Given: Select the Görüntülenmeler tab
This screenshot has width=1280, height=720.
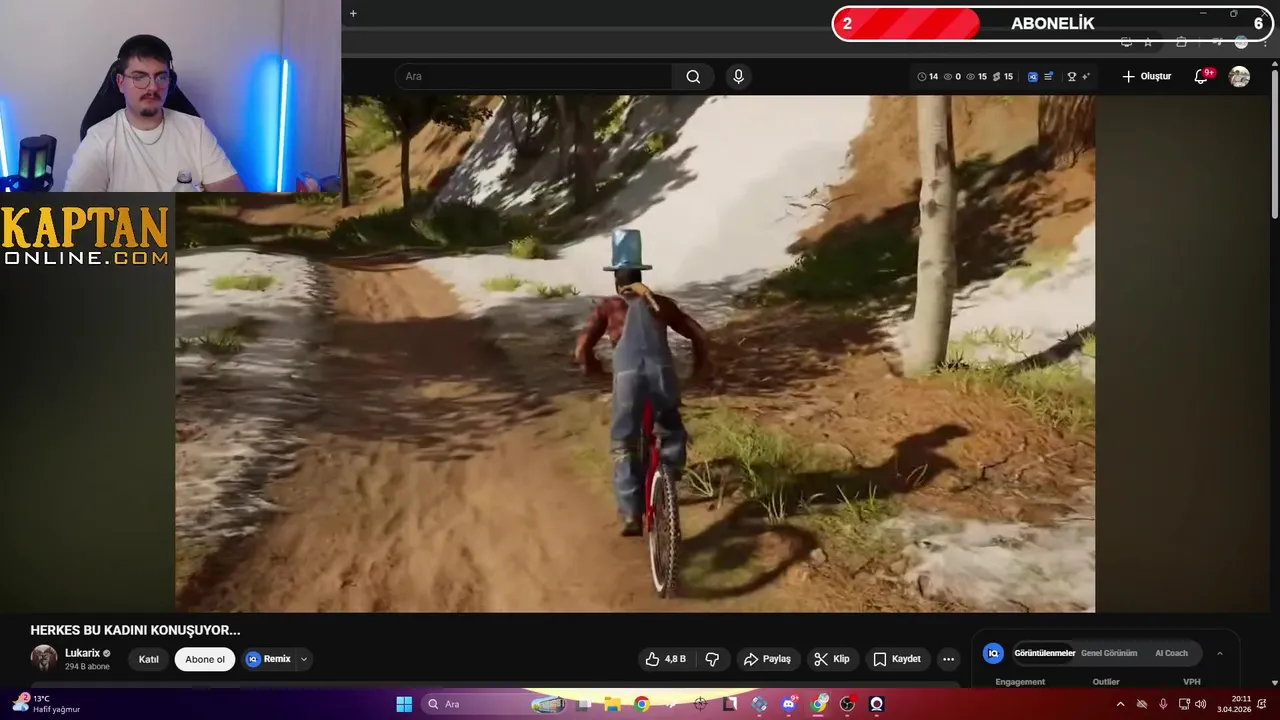Looking at the screenshot, I should click(1044, 653).
